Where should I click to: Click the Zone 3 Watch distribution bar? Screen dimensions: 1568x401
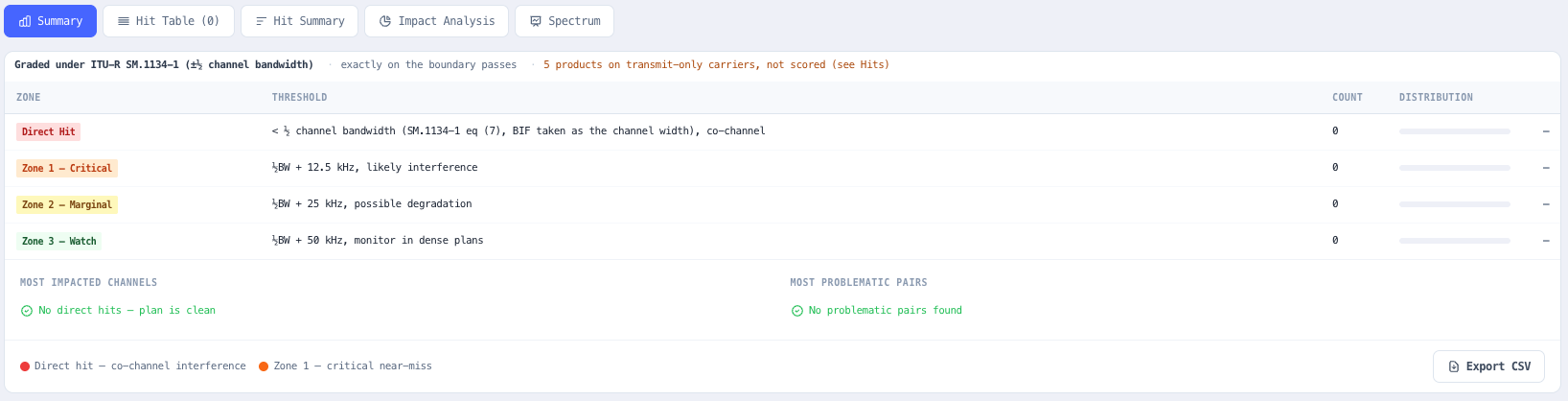pos(1455,241)
